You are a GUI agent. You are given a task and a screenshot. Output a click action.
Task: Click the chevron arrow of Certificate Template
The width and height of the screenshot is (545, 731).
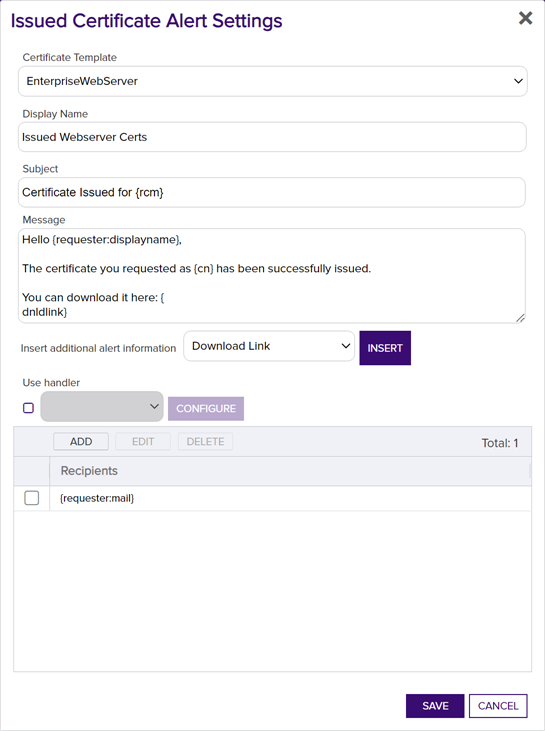click(x=518, y=81)
